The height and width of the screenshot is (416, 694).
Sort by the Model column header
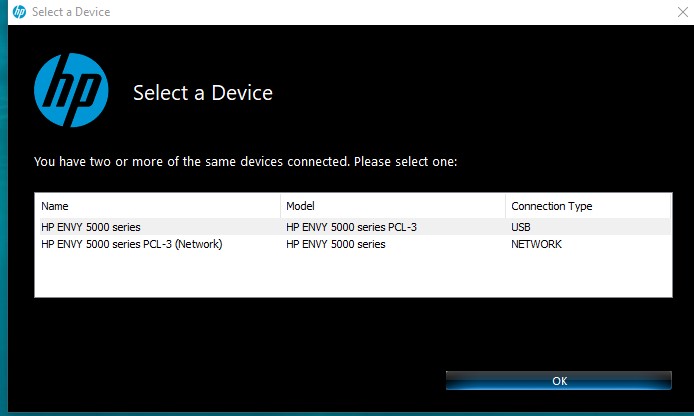(x=393, y=206)
